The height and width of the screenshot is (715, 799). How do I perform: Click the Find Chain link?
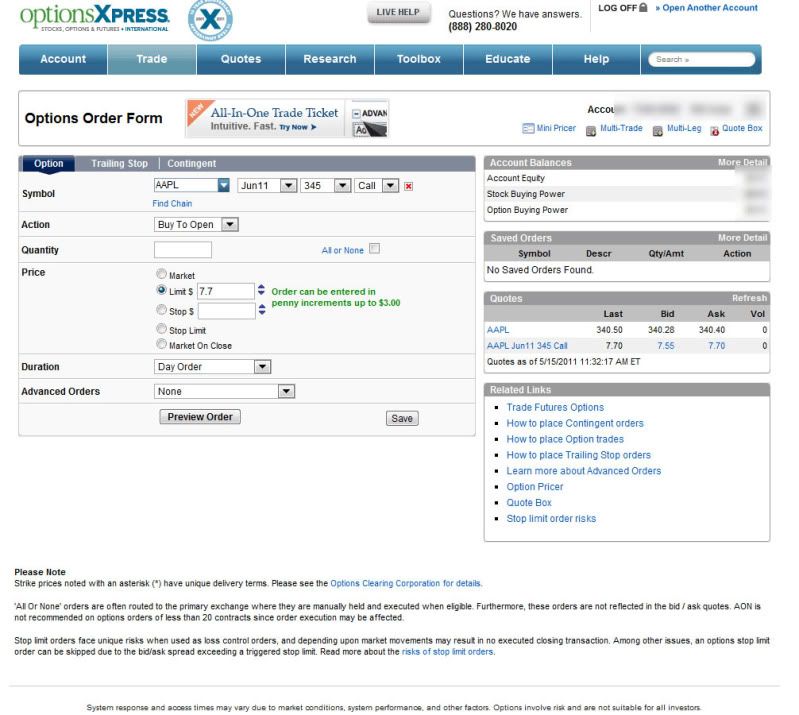[172, 204]
